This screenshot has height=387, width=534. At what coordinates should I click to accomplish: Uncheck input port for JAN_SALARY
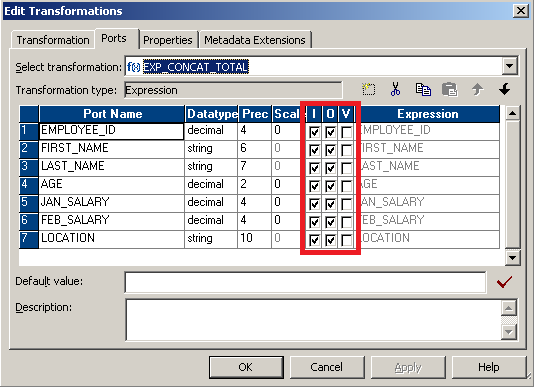pos(314,204)
